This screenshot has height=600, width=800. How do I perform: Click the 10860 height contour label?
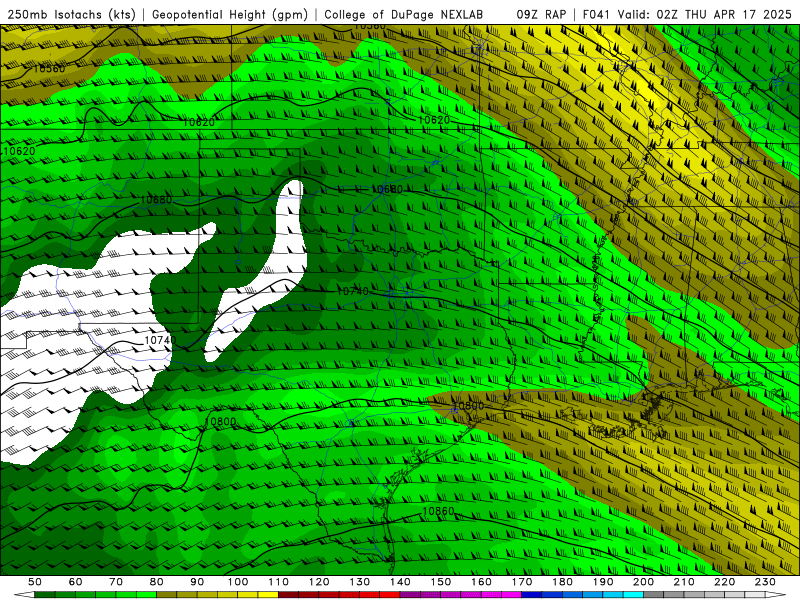438,511
